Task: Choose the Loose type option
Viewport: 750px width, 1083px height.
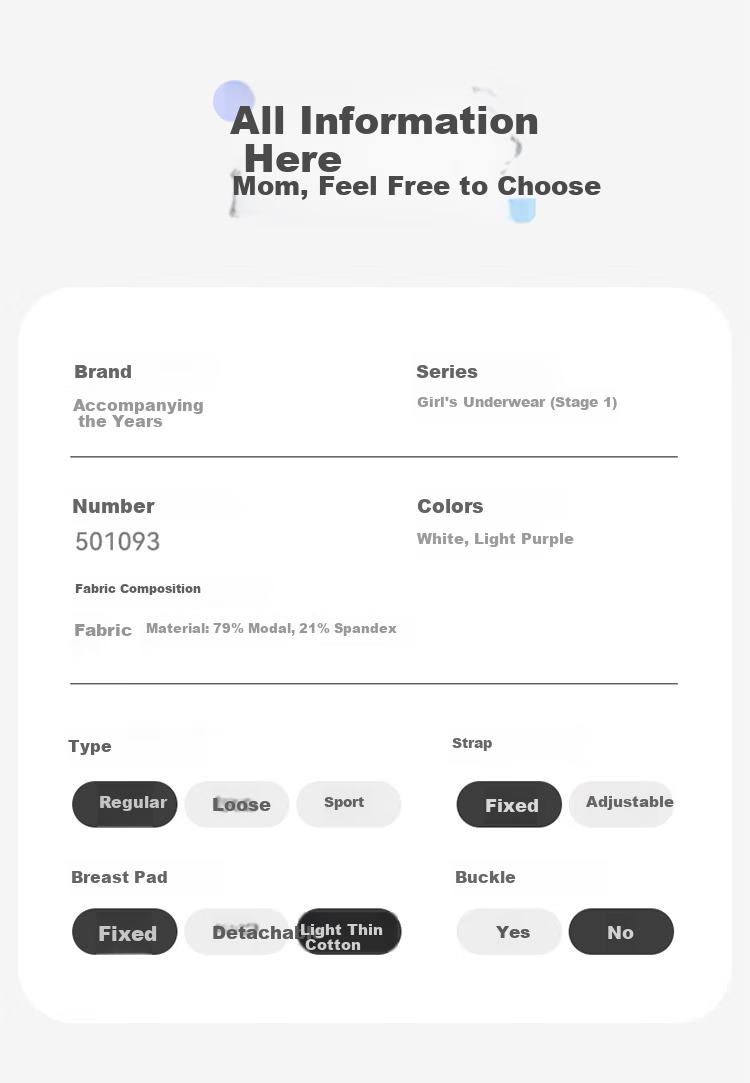Action: (237, 804)
